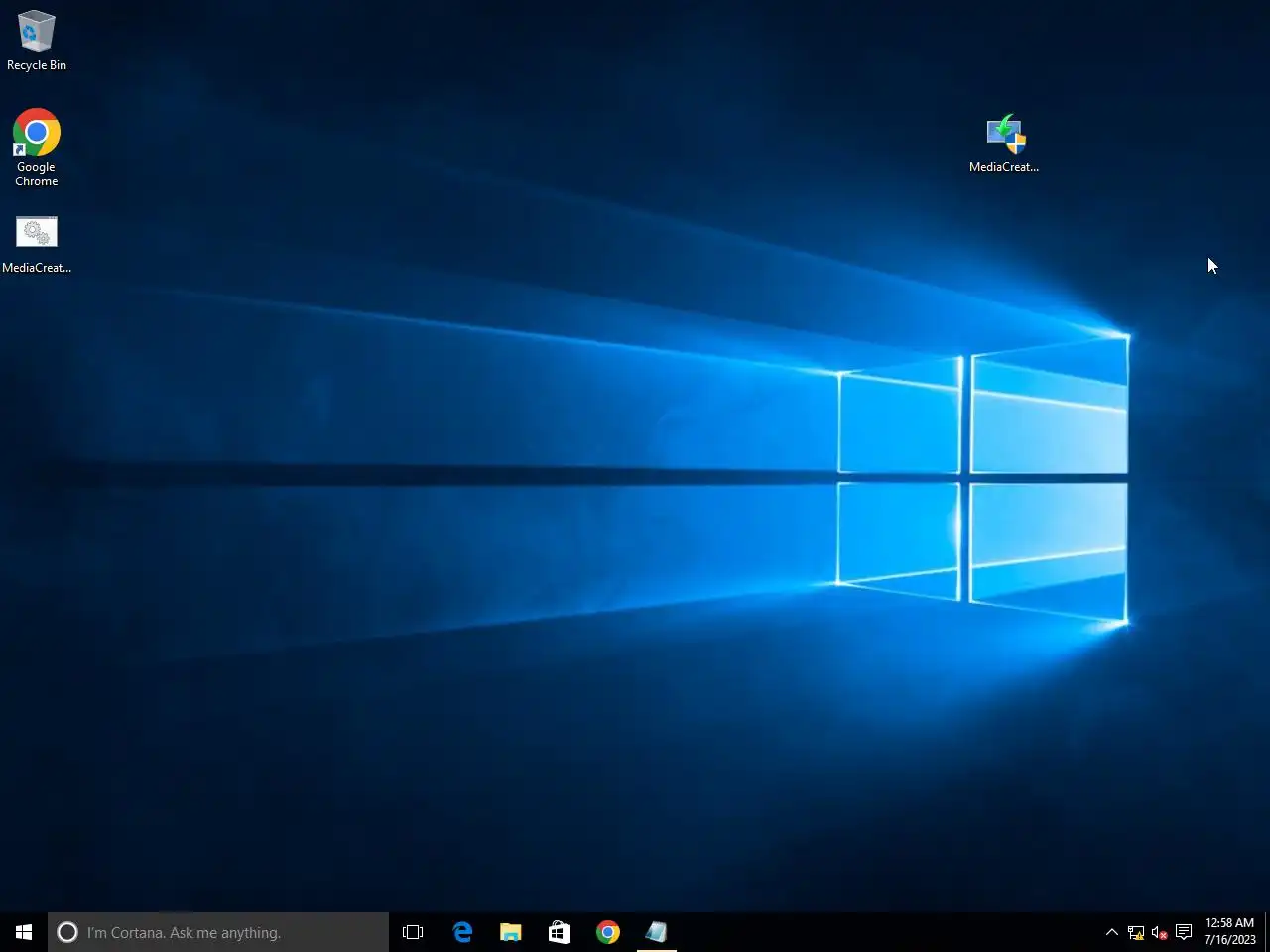The height and width of the screenshot is (952, 1270).
Task: Select the MediaCreat... icon with gears at left
Action: [x=37, y=244]
